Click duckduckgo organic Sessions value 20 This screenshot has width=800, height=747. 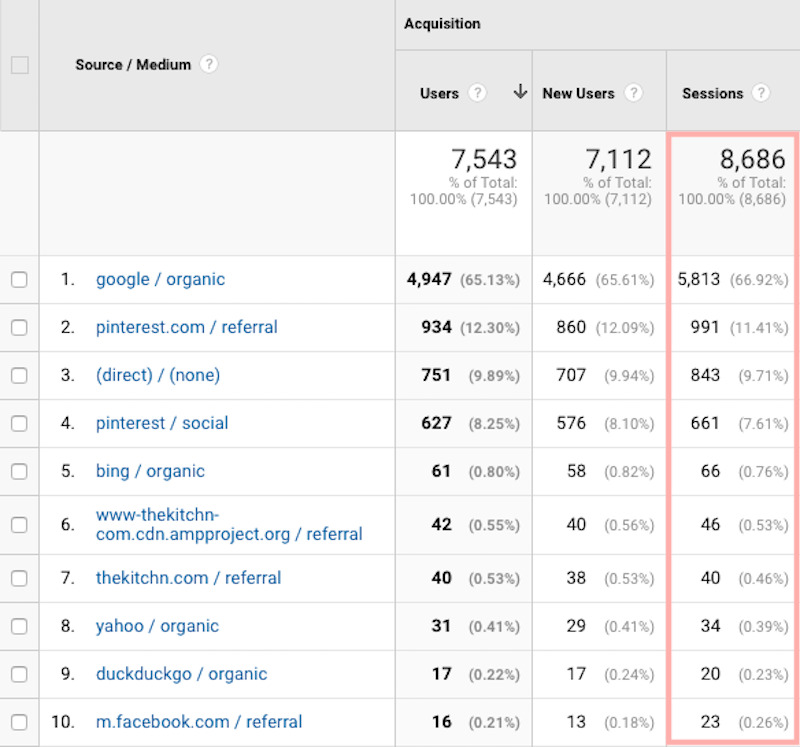[x=710, y=674]
